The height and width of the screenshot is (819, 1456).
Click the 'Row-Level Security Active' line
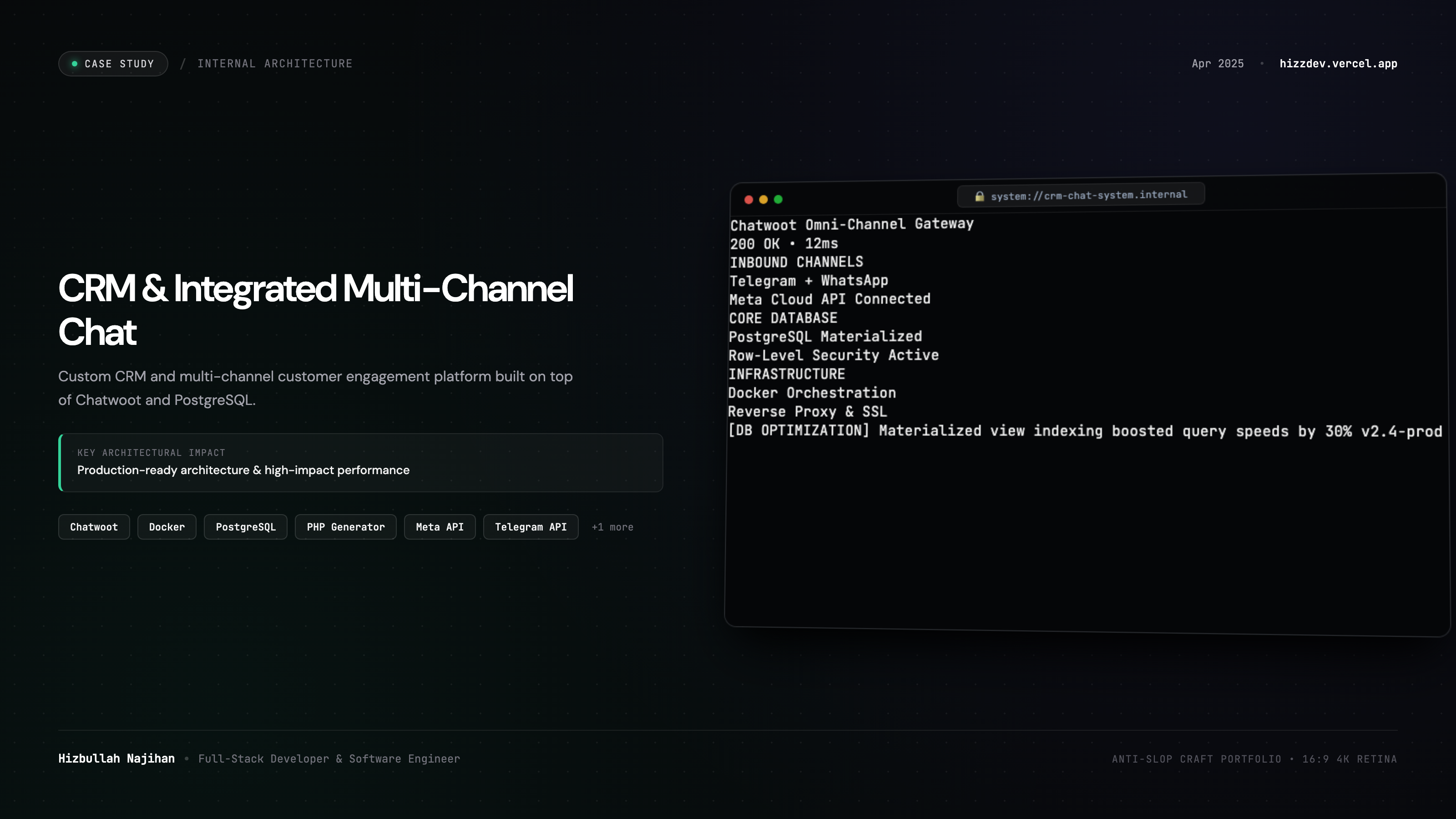point(834,355)
